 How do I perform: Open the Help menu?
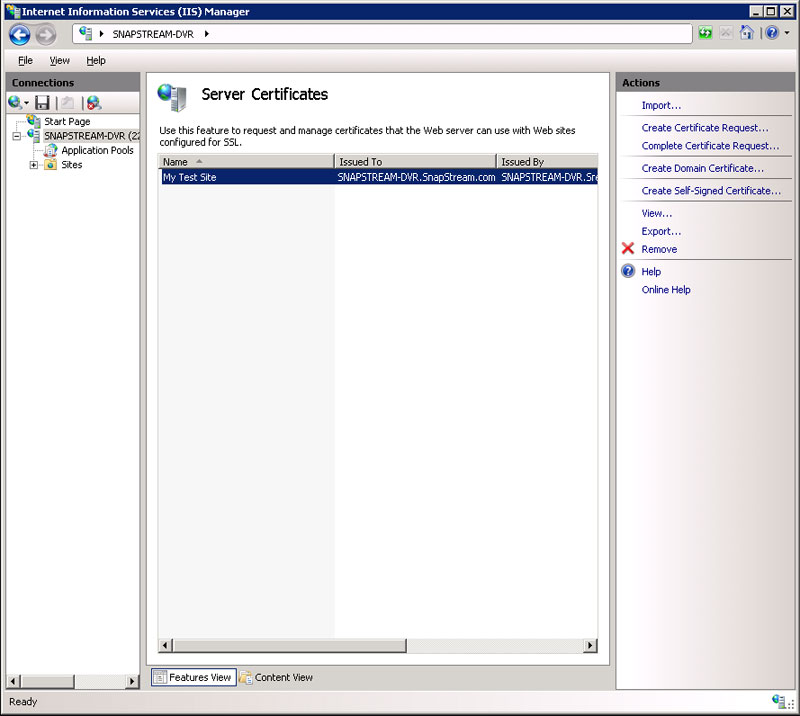pyautogui.click(x=95, y=61)
